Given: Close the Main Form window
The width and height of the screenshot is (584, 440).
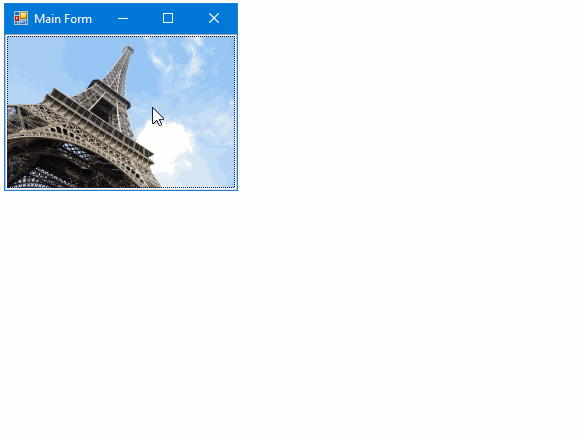Looking at the screenshot, I should [214, 18].
